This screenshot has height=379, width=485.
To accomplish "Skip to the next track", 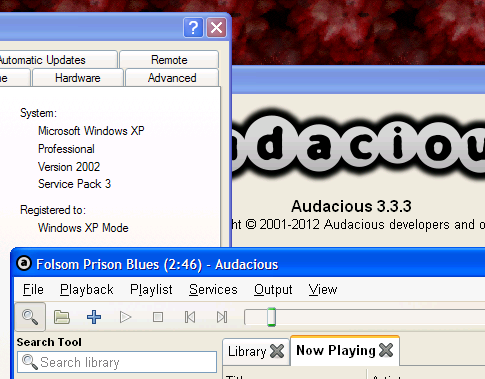I will (222, 317).
